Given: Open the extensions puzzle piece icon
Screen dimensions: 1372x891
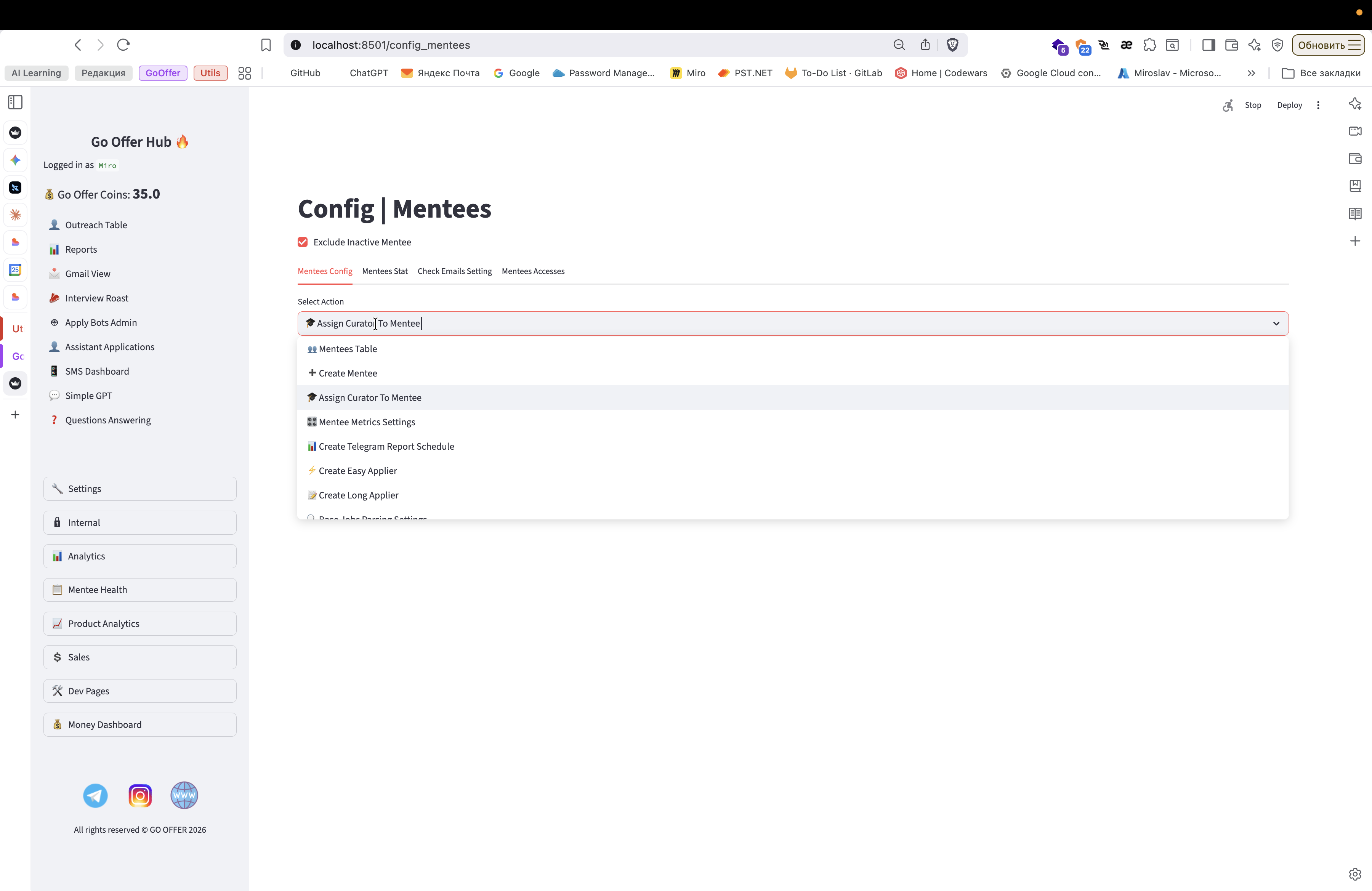Looking at the screenshot, I should pyautogui.click(x=1149, y=45).
